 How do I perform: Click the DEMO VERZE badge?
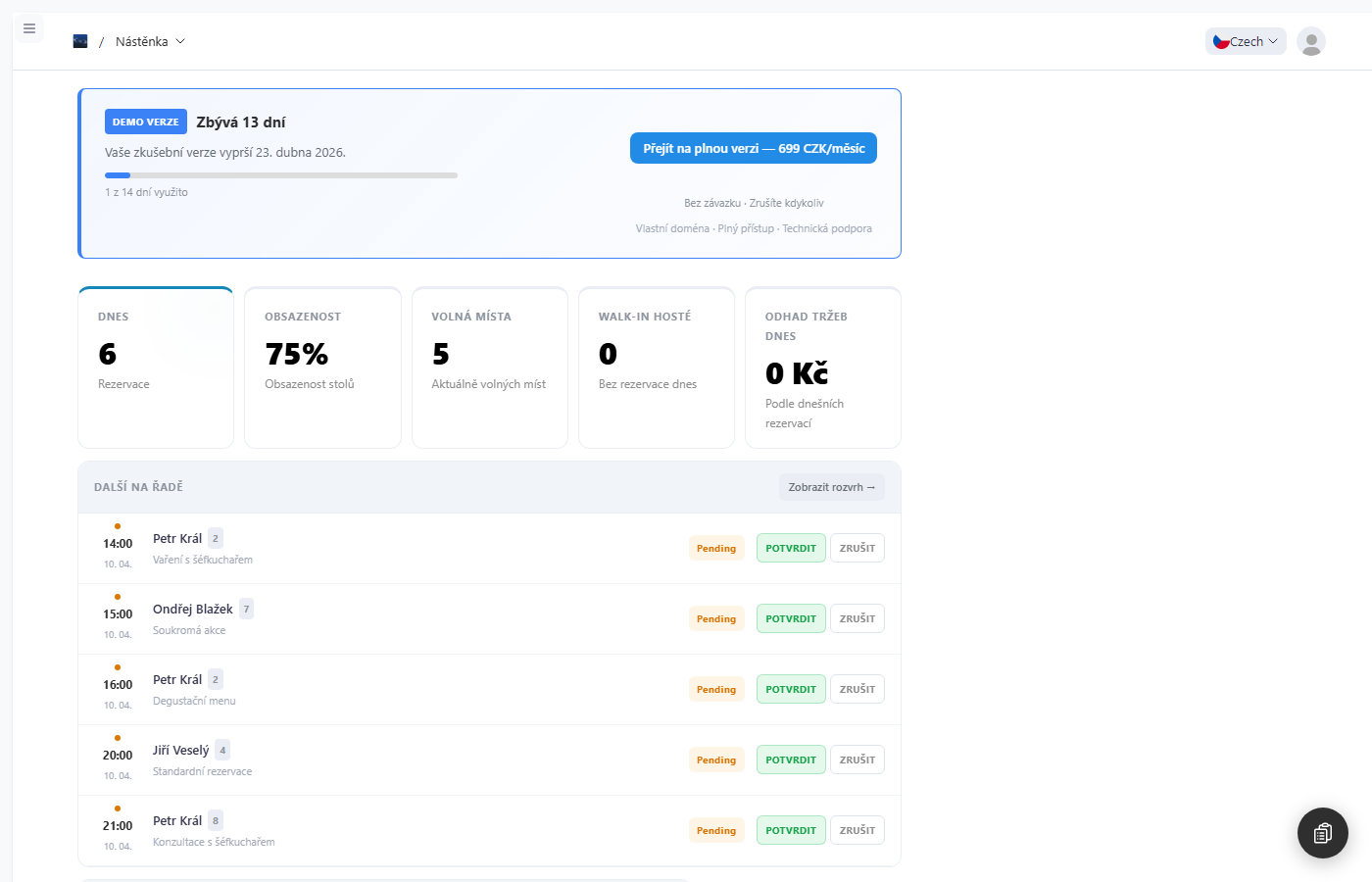145,122
